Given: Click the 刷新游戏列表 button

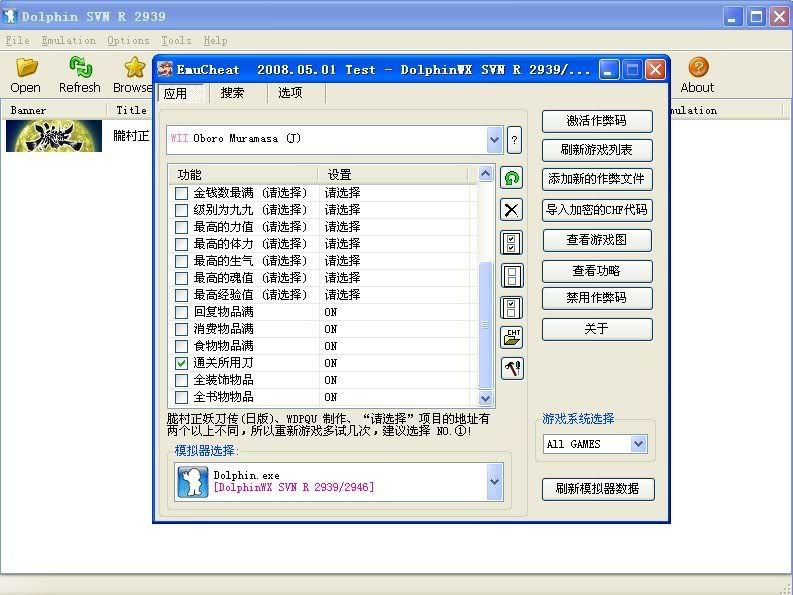Looking at the screenshot, I should [597, 150].
